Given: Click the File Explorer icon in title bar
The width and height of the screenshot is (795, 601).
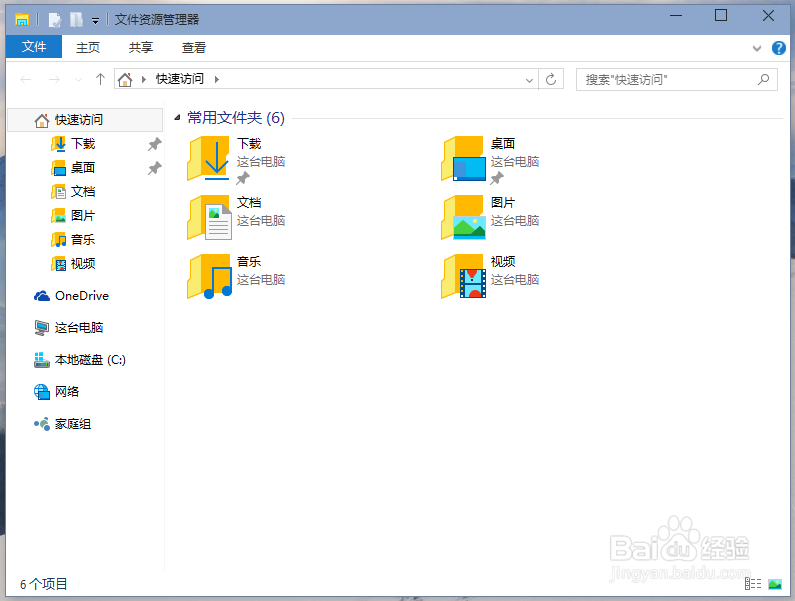Looking at the screenshot, I should pos(22,20).
